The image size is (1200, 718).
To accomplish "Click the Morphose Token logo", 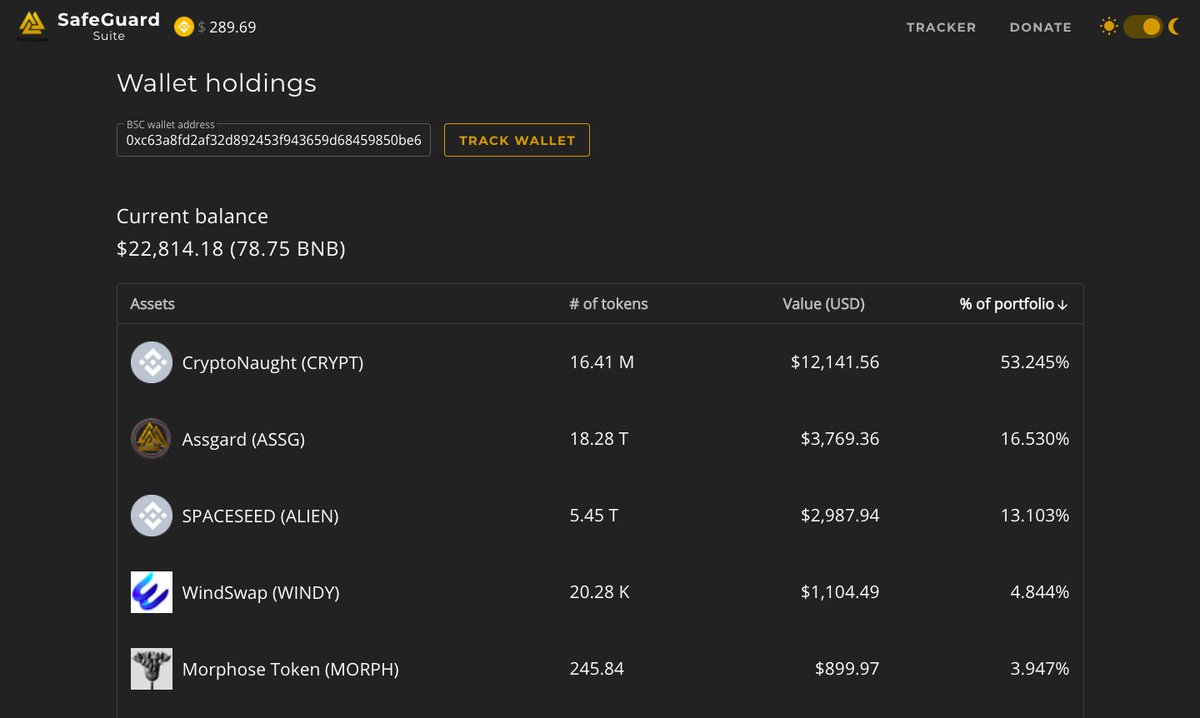I will (152, 669).
